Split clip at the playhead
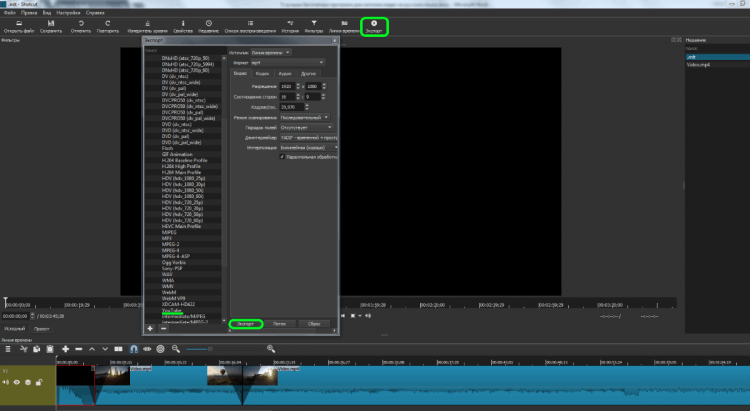The image size is (750, 411). [119, 349]
